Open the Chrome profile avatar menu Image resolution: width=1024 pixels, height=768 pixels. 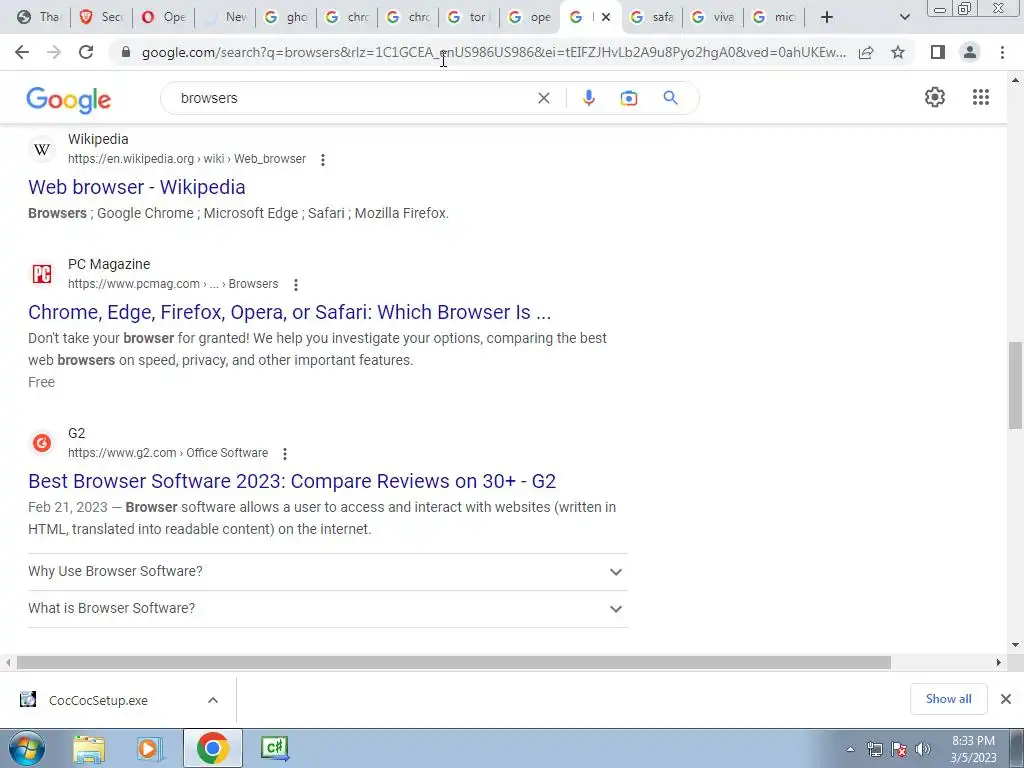(970, 52)
